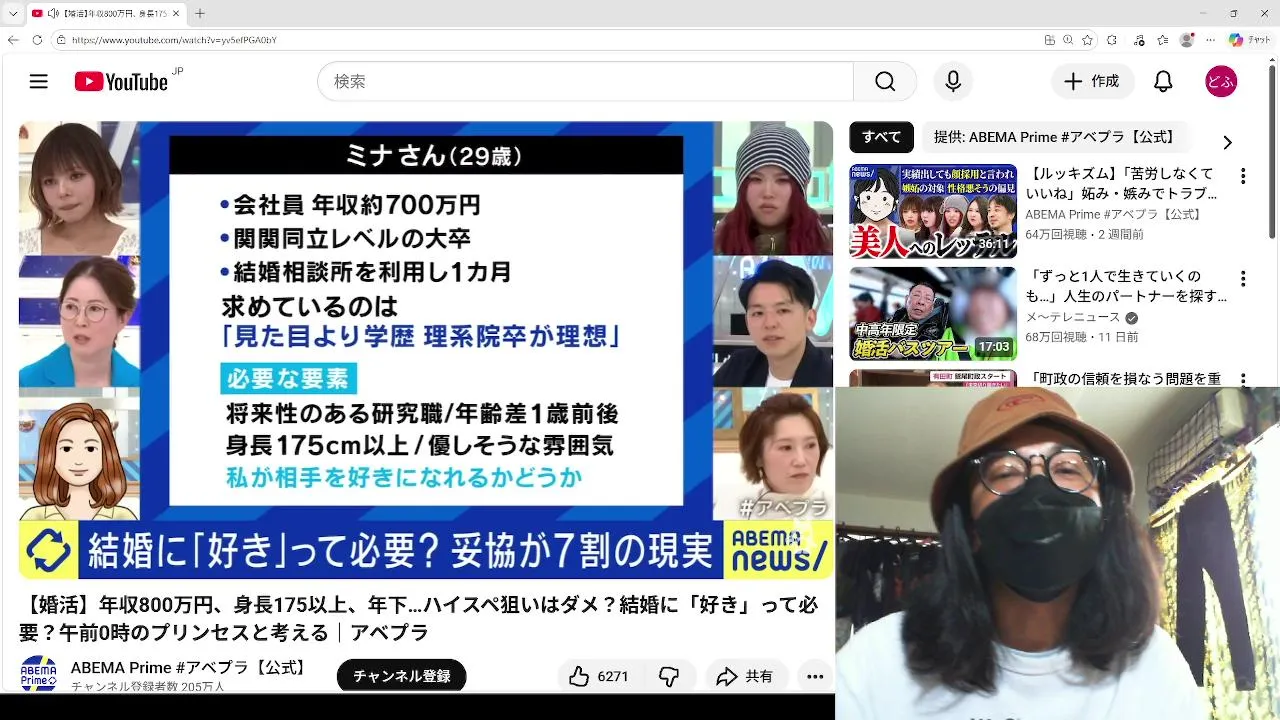The width and height of the screenshot is (1280, 720).
Task: Open the media control music icon
Action: click(1140, 40)
